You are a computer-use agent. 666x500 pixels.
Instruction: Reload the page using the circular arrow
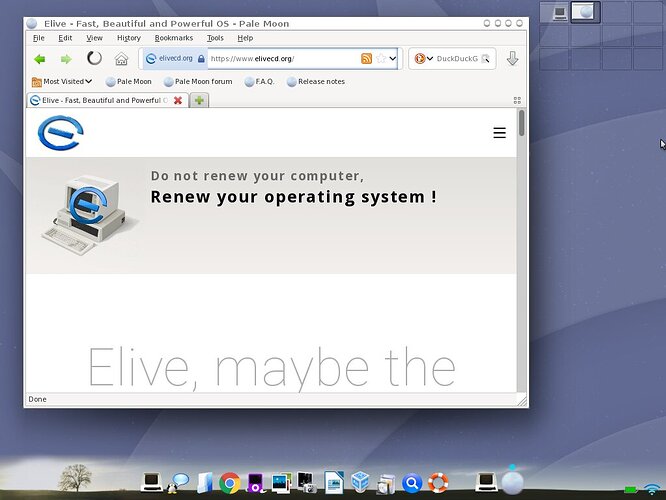[x=94, y=58]
